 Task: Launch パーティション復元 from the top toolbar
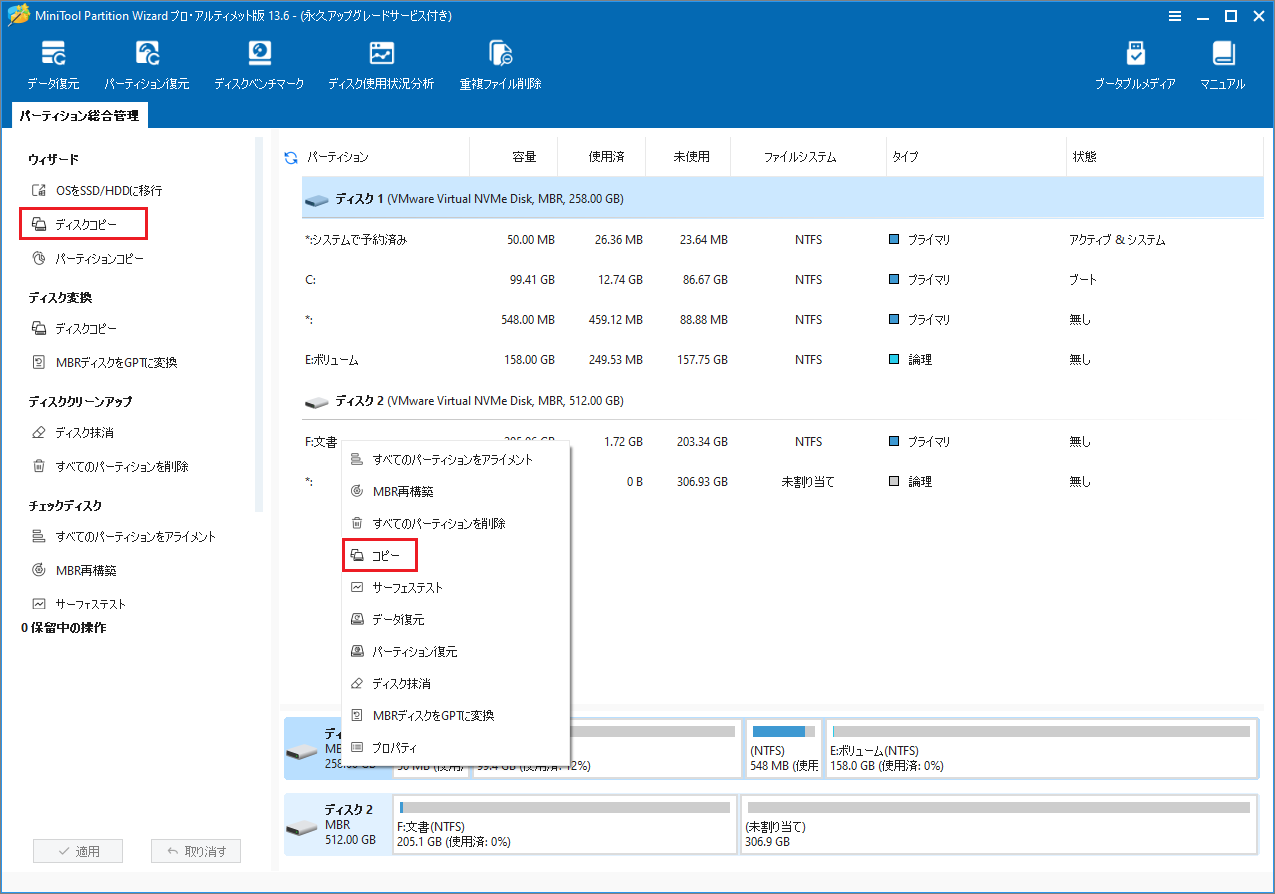point(147,66)
